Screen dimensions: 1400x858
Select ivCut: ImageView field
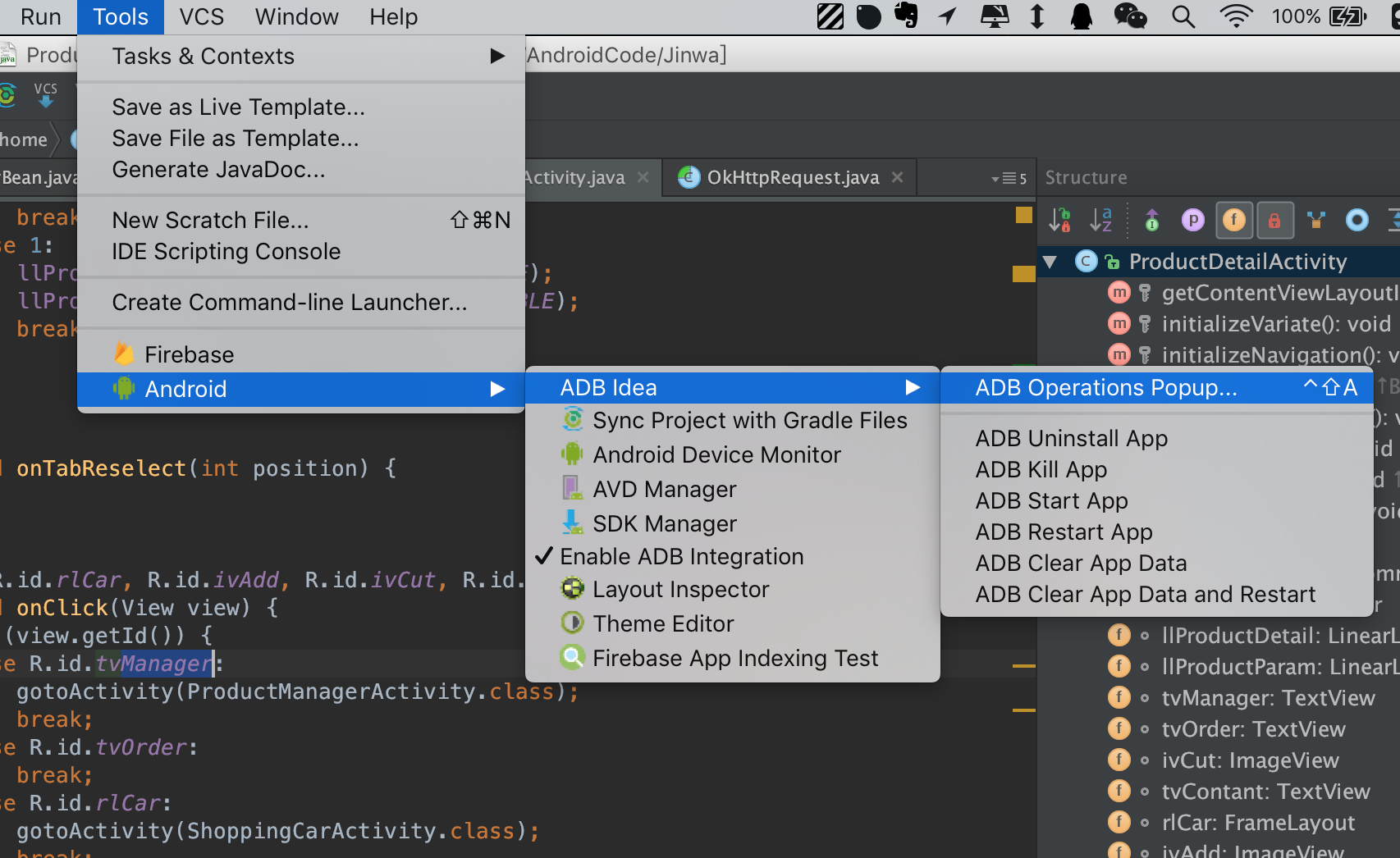pyautogui.click(x=1250, y=760)
